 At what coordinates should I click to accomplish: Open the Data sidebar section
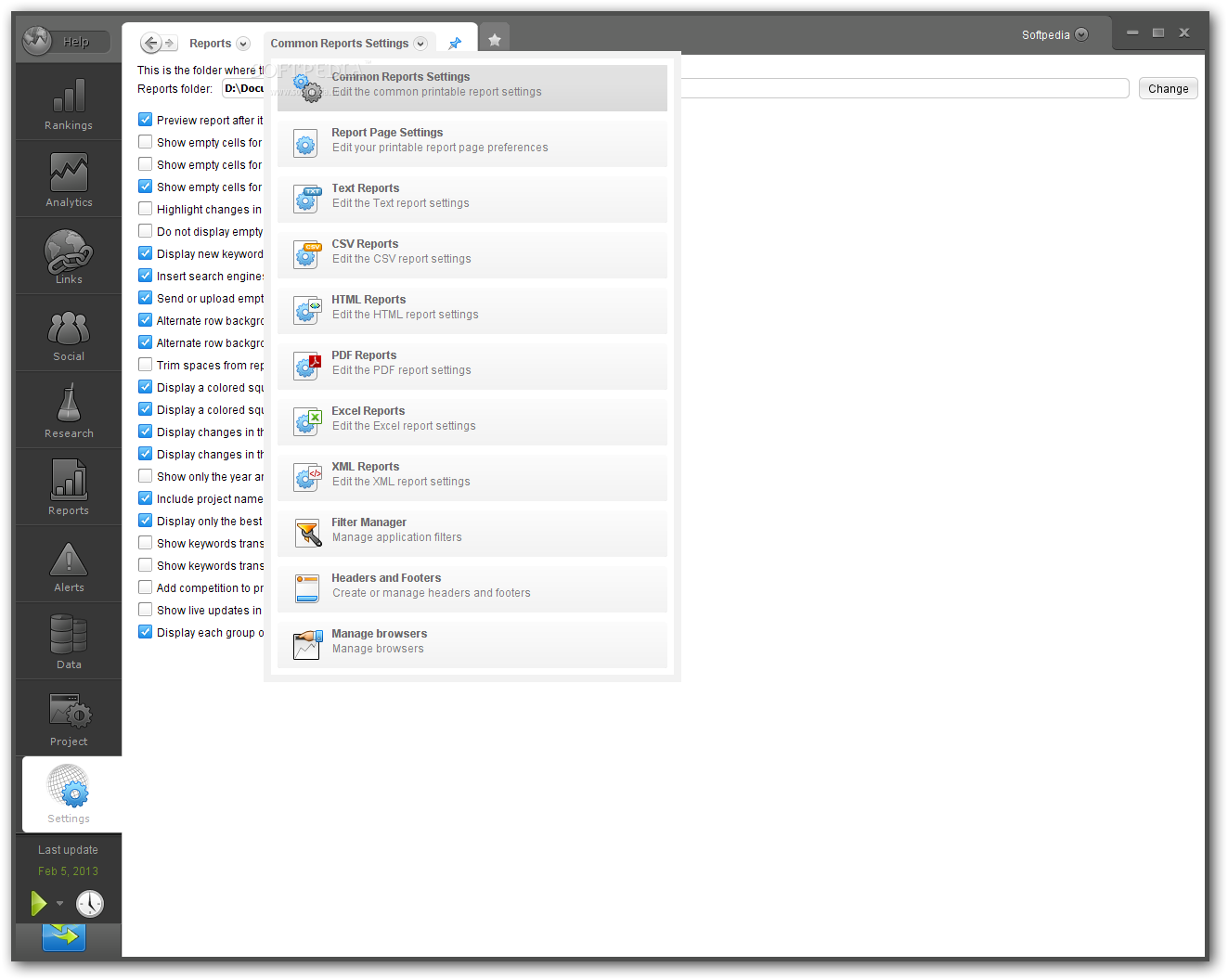coord(69,641)
